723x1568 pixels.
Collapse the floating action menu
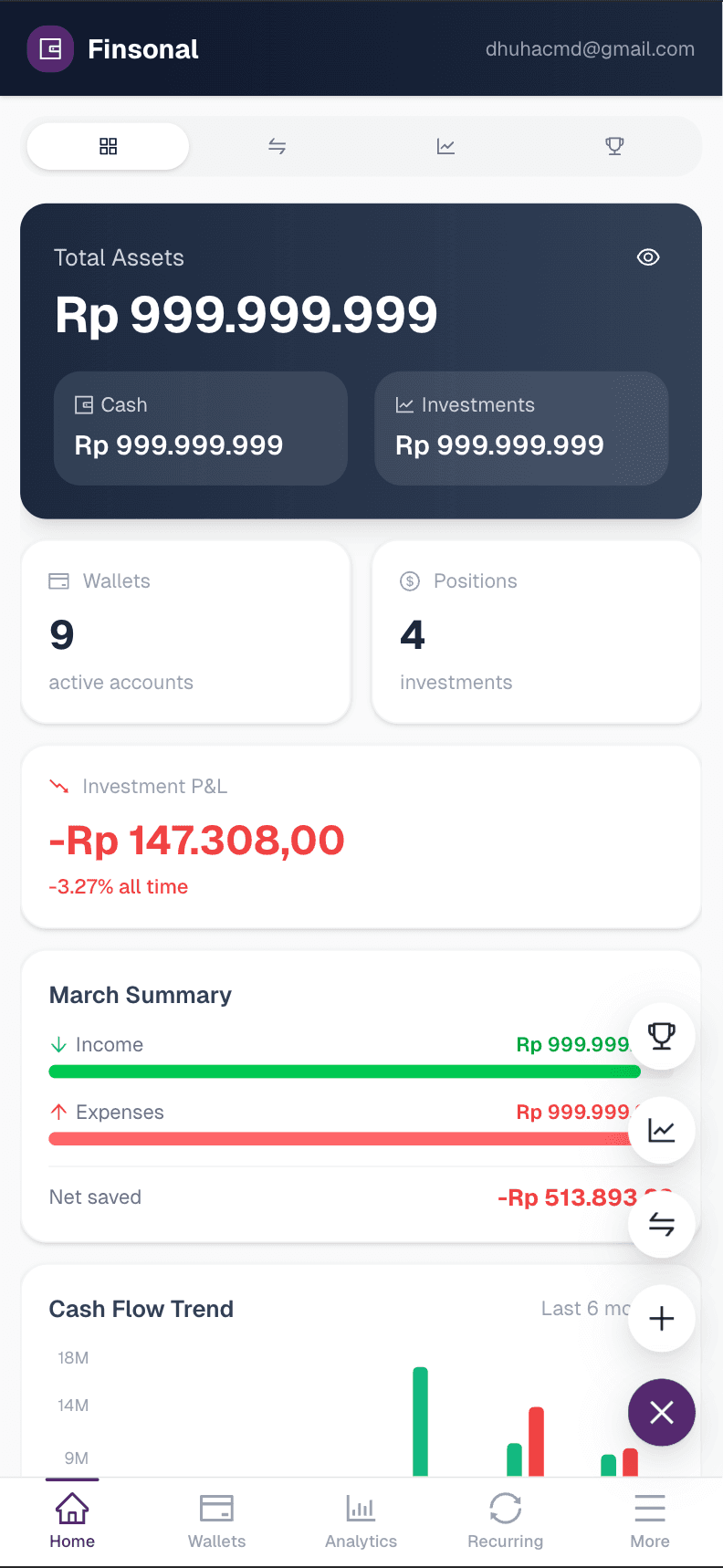coord(662,1412)
